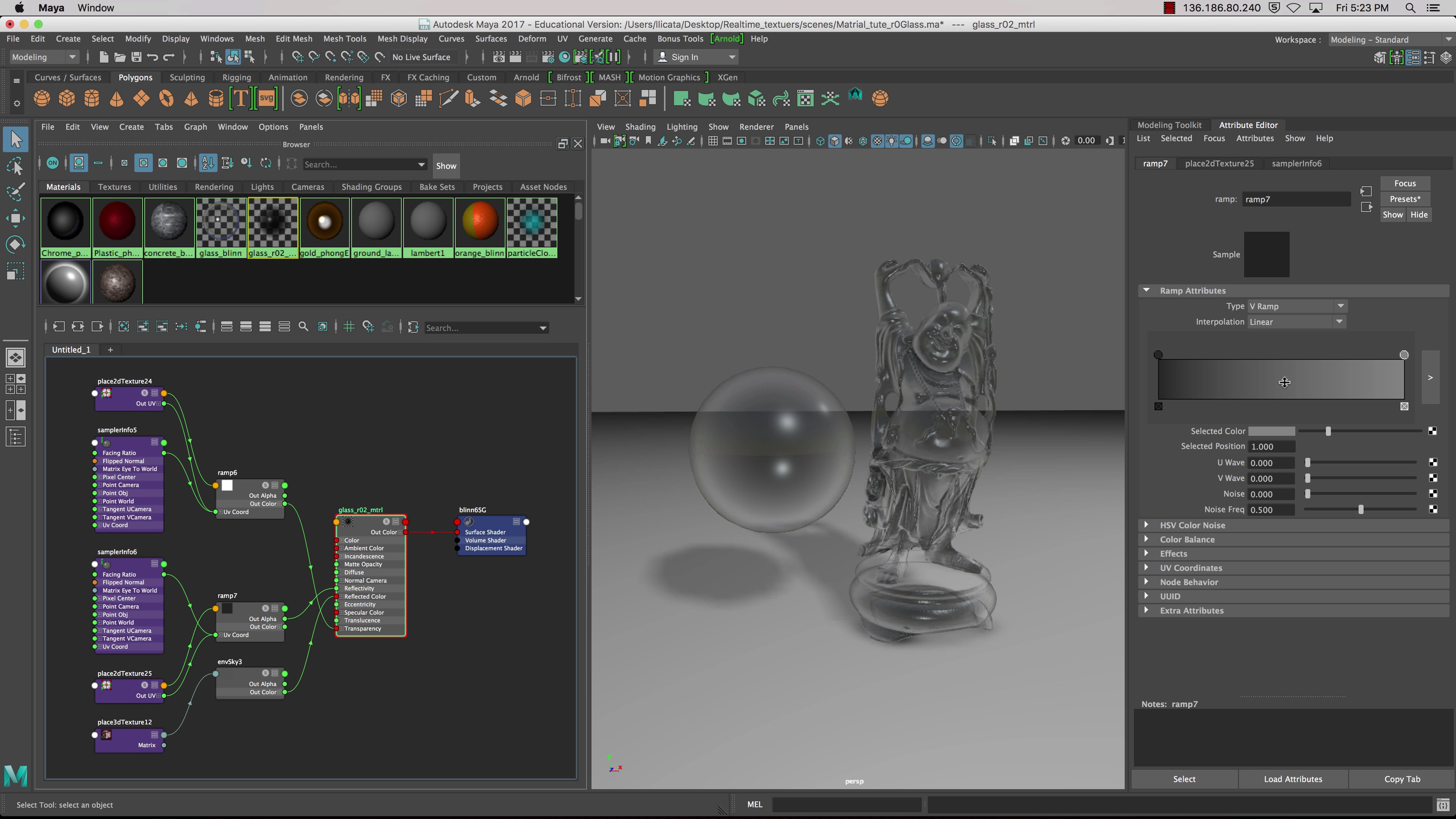Switch to the Textures tab in Hypershade
Viewport: 1456px width, 819px height.
pos(114,187)
